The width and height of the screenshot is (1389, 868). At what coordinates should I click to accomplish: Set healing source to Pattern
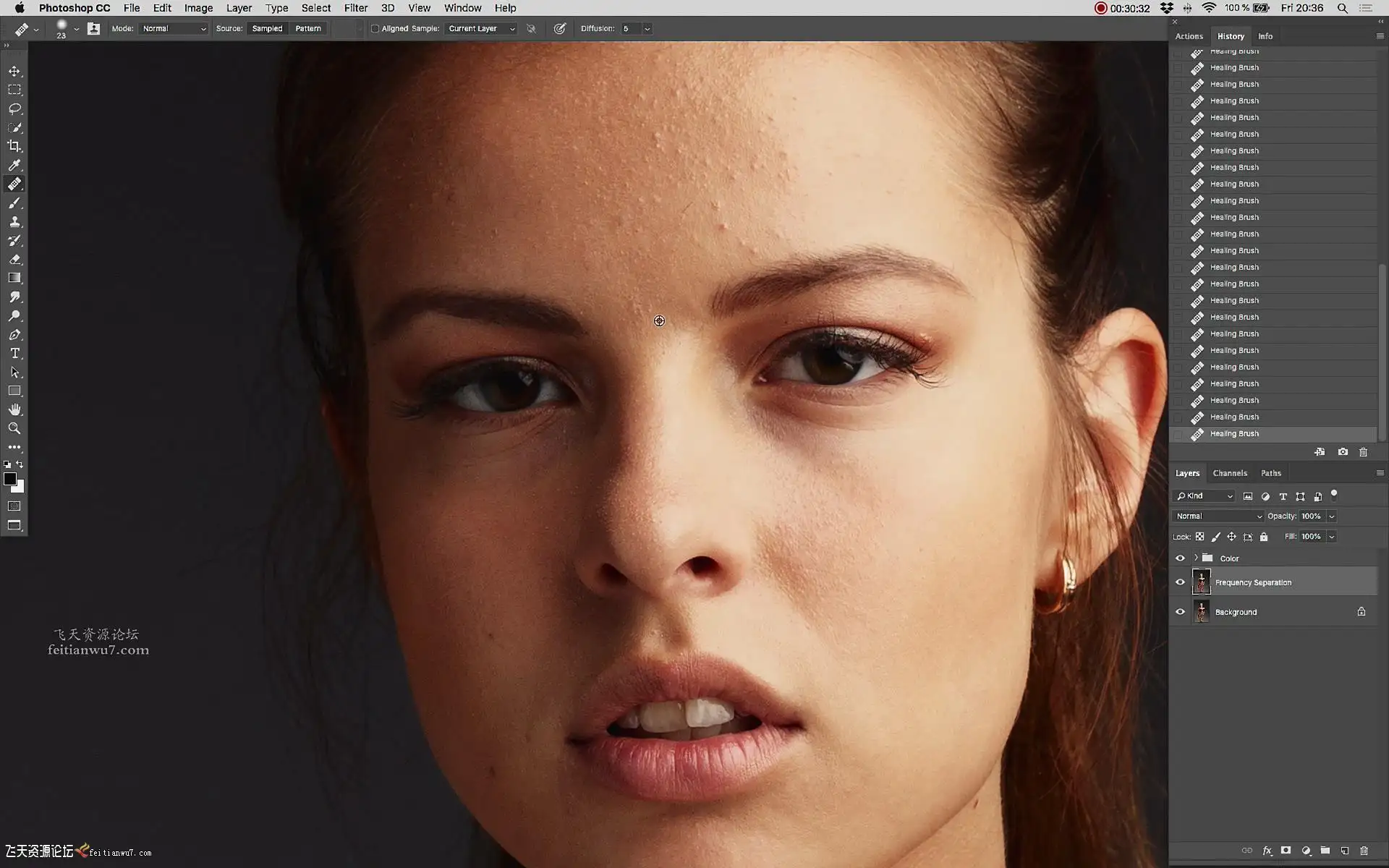click(x=307, y=29)
